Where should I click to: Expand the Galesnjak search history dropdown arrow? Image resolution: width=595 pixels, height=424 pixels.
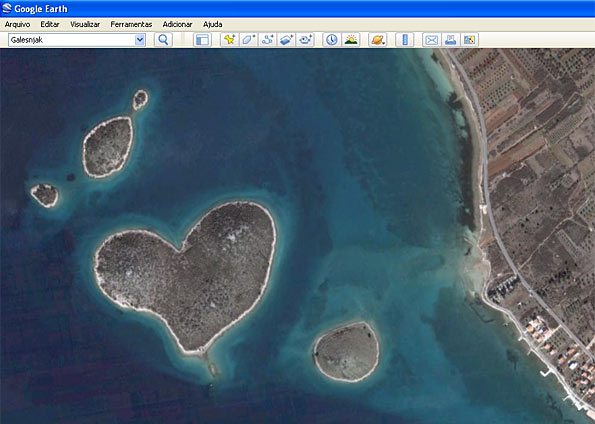[x=140, y=40]
